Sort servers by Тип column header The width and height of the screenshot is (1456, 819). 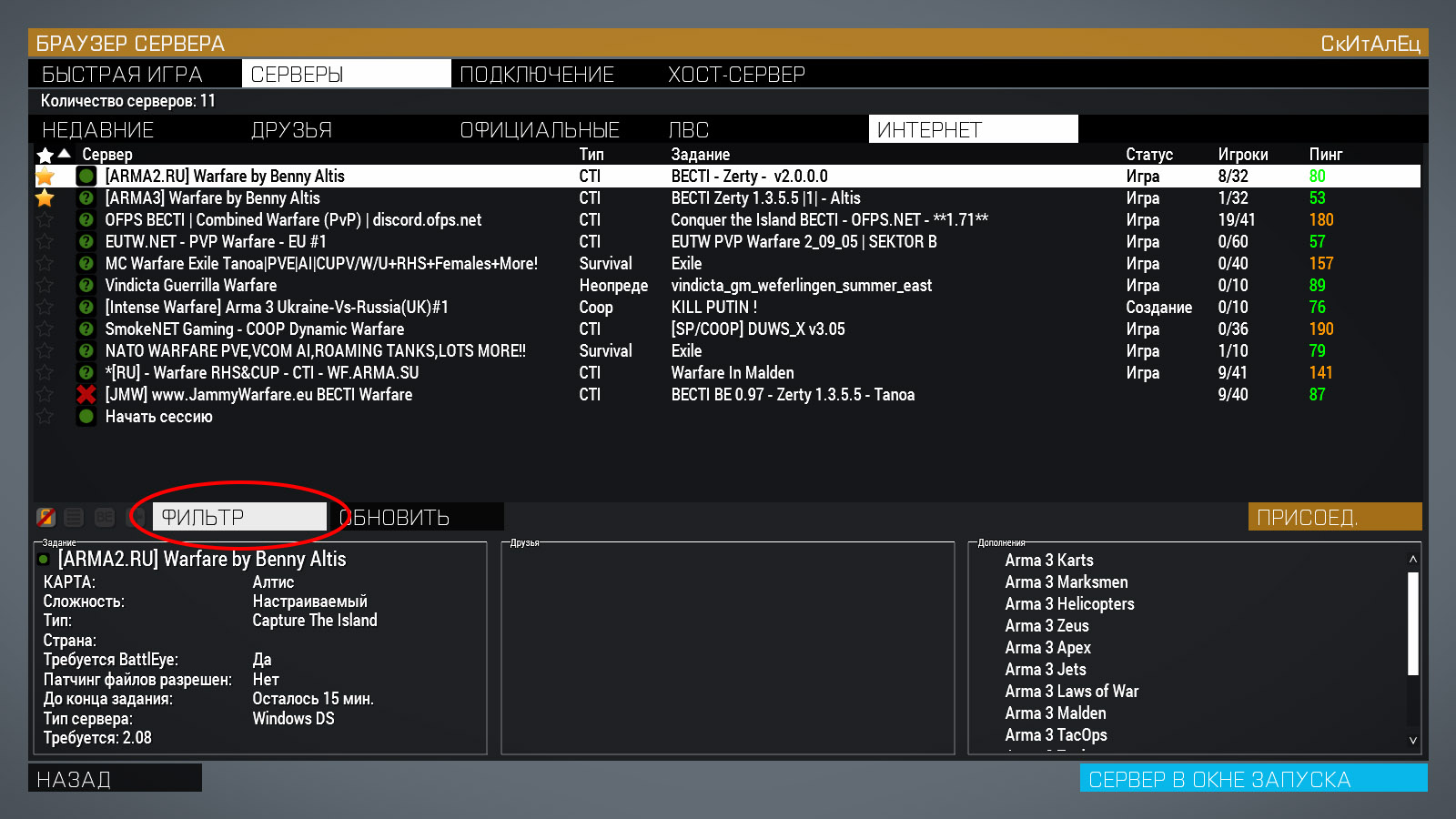591,155
